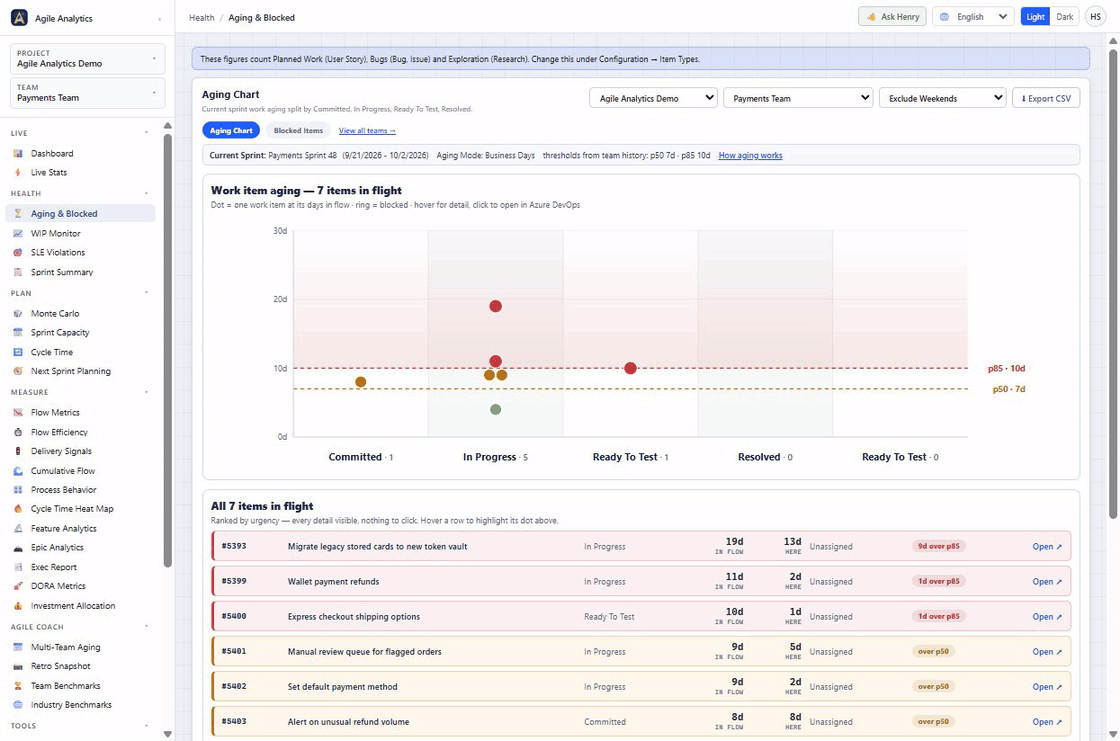Open the English language dropdown
This screenshot has height=741, width=1120.
pyautogui.click(x=973, y=17)
